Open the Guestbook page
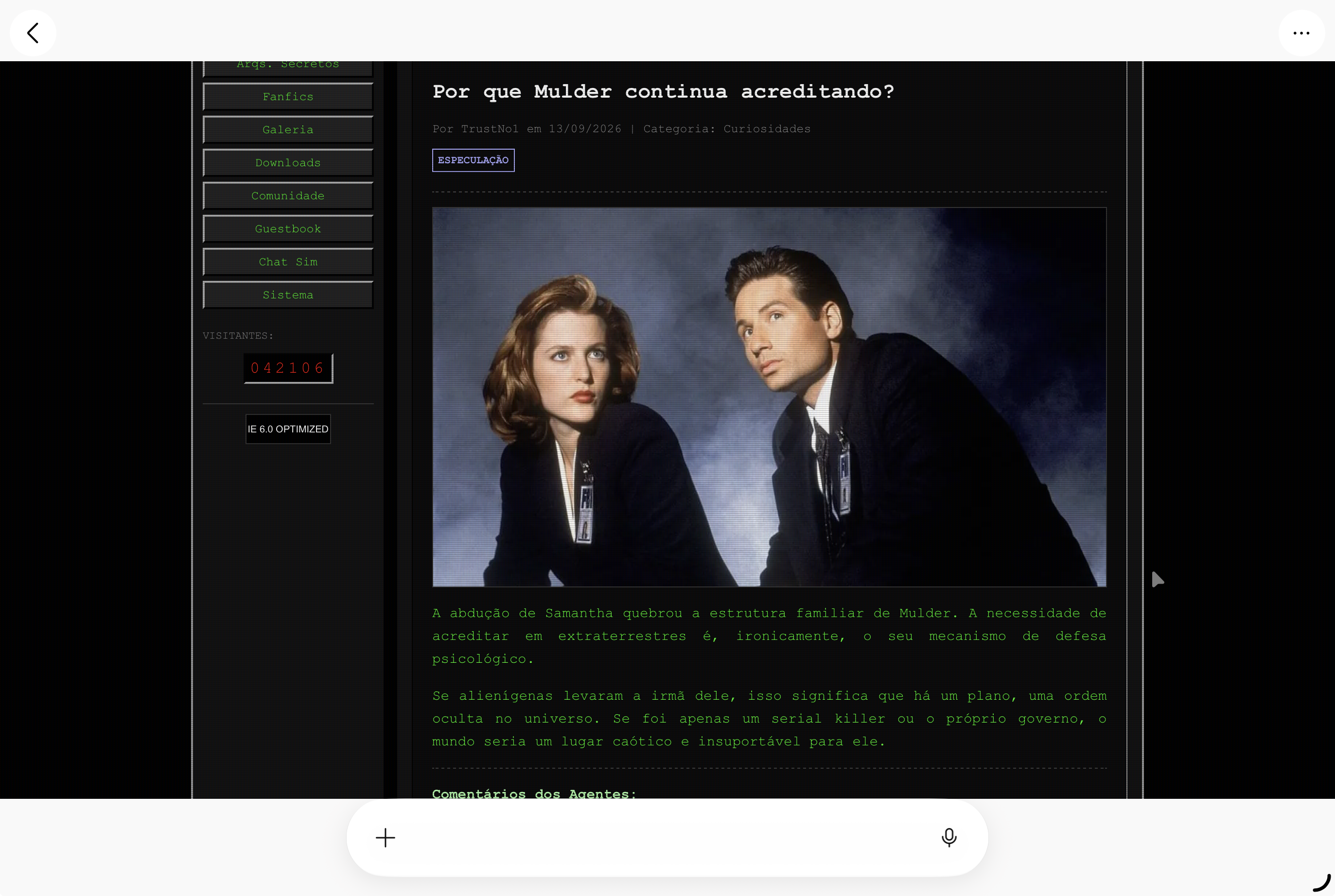Image resolution: width=1335 pixels, height=896 pixels. click(x=288, y=229)
